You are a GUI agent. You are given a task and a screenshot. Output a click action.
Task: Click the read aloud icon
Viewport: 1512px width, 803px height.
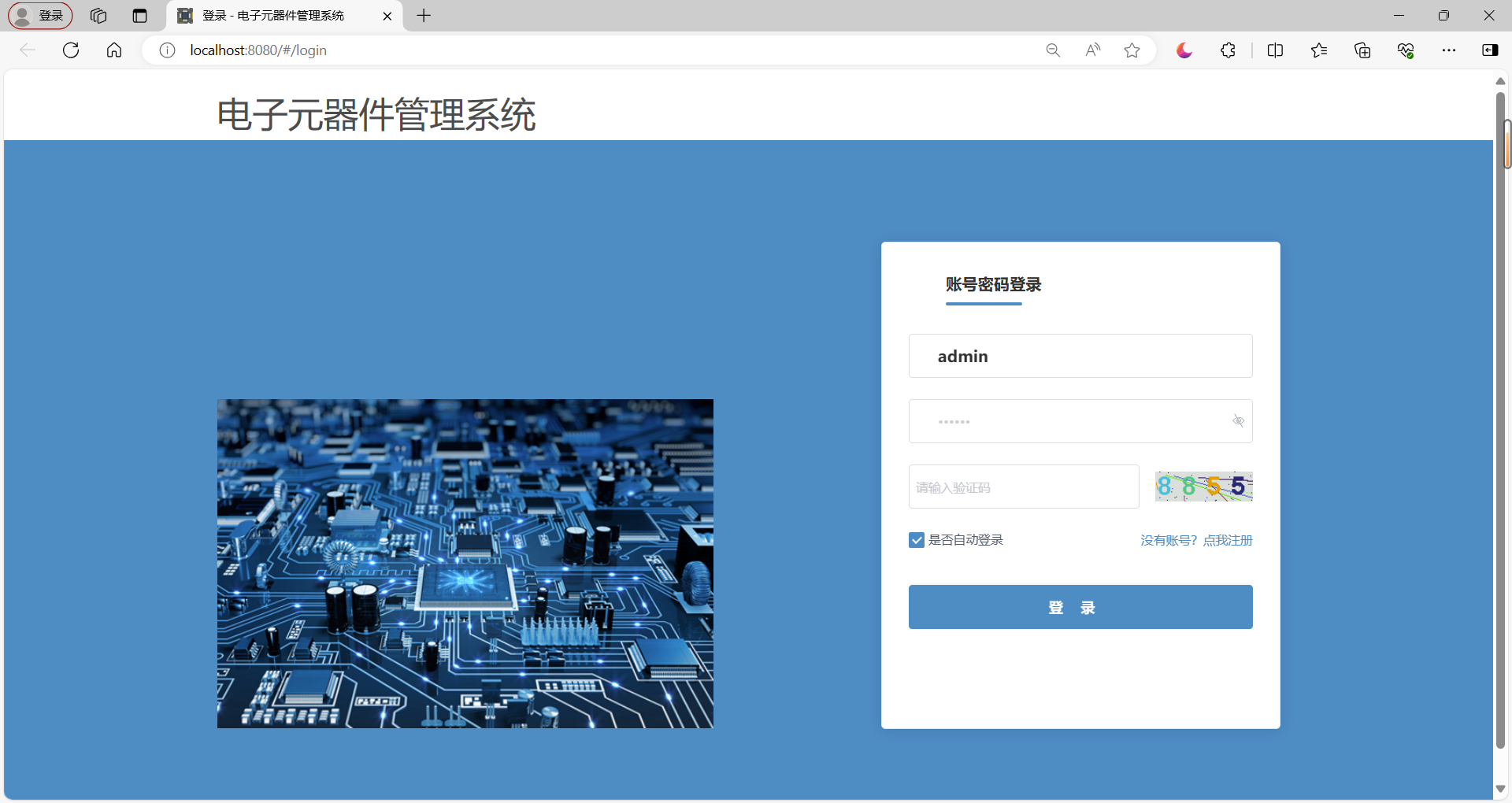[x=1092, y=50]
